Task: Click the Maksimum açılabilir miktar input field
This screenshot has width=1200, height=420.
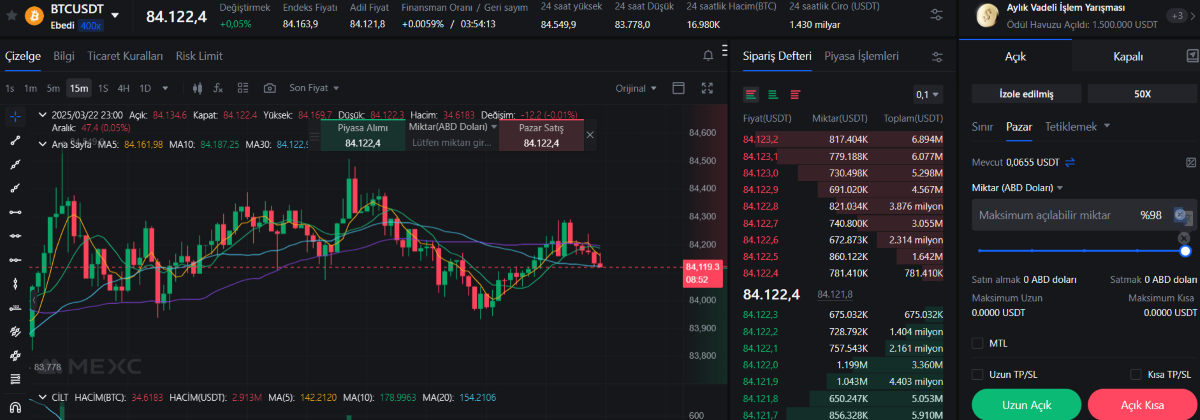Action: (1084, 215)
